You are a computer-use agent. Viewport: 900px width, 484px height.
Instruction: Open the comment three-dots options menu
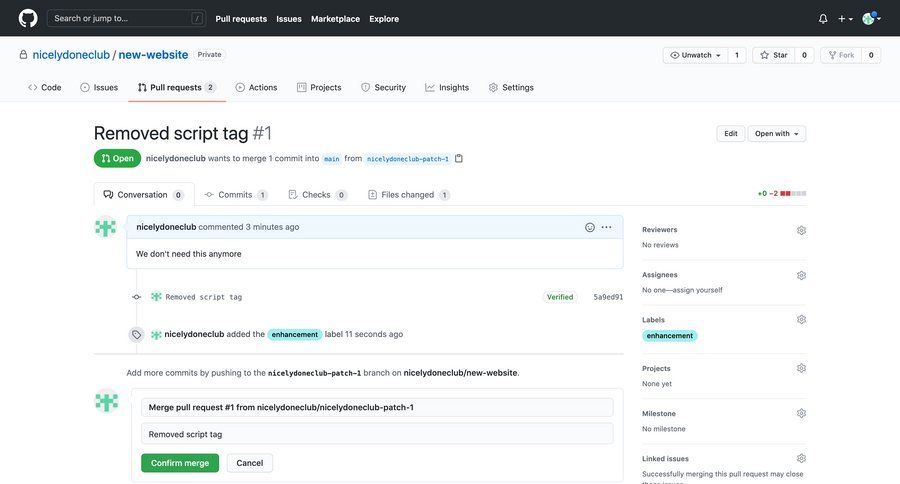click(x=606, y=227)
